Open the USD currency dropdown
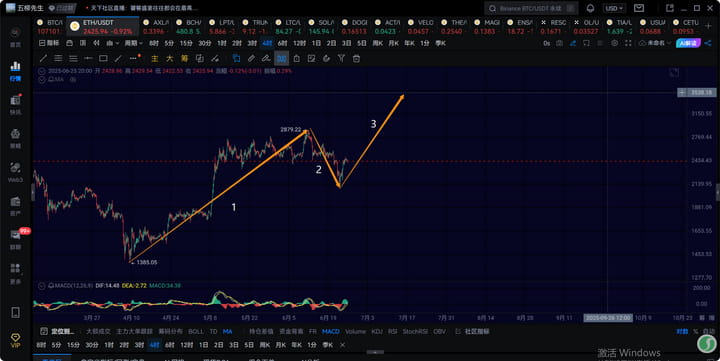The image size is (720, 361). [x=614, y=8]
